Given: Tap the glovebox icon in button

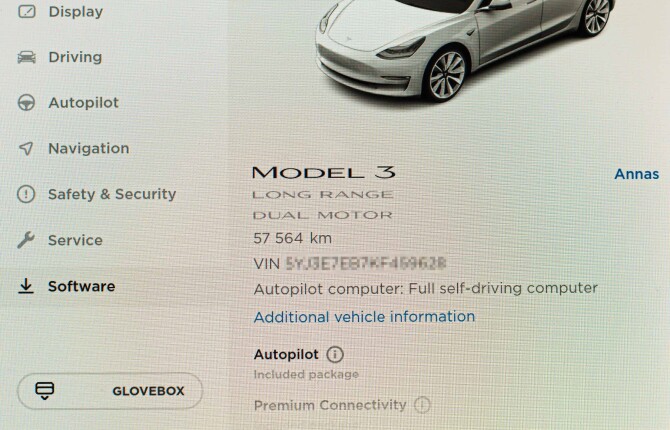Looking at the screenshot, I should (x=44, y=391).
